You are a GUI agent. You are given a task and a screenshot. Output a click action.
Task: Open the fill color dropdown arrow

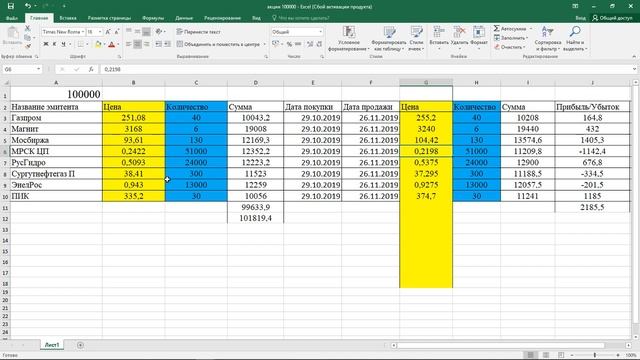(x=104, y=44)
